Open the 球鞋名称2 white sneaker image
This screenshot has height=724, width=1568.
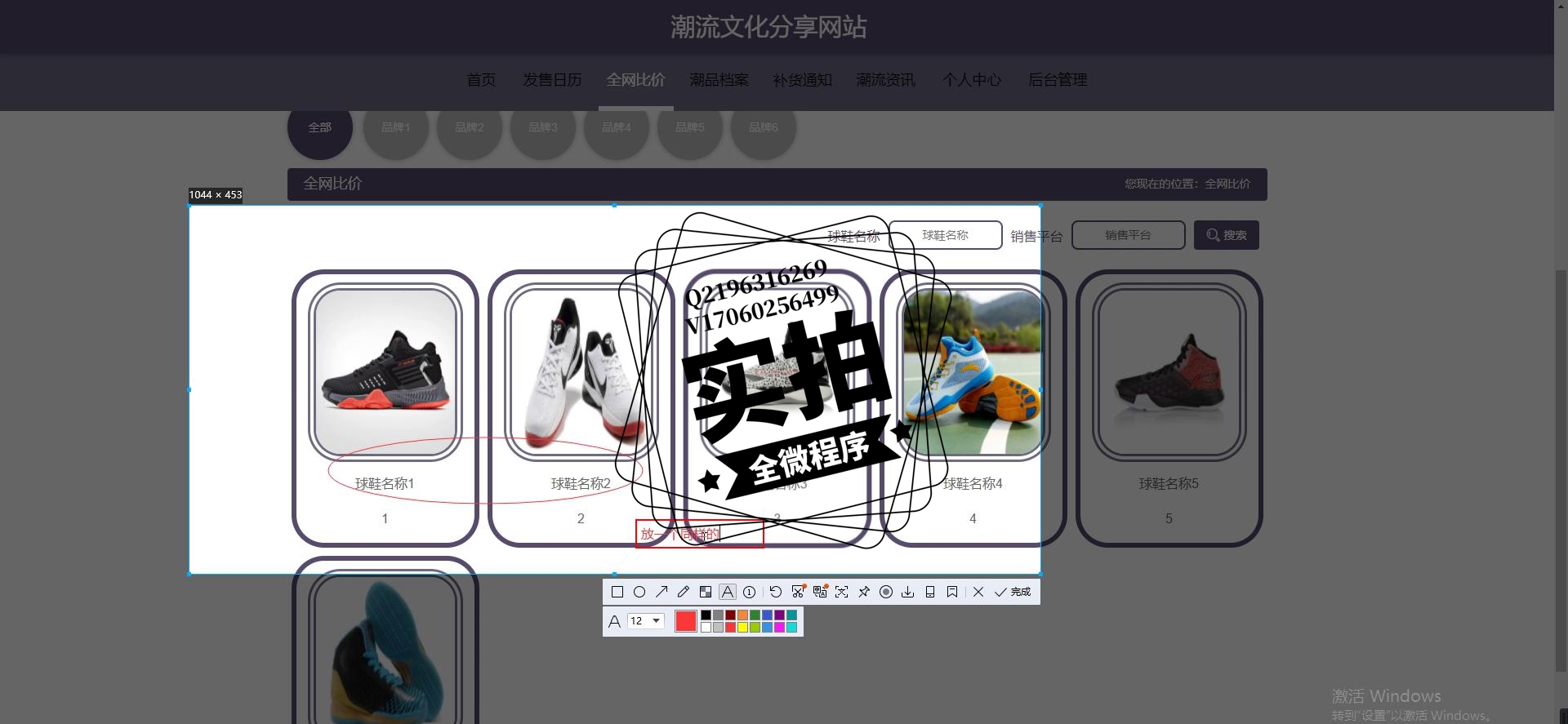pyautogui.click(x=581, y=372)
